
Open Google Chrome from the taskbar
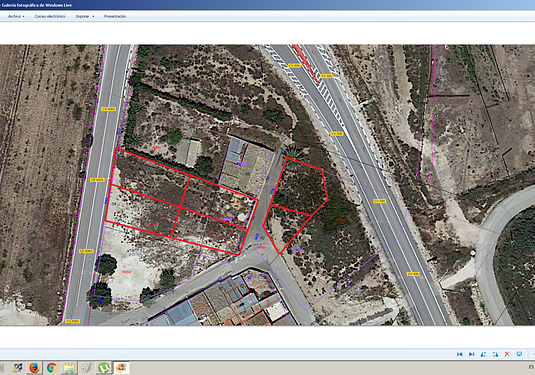click(52, 368)
